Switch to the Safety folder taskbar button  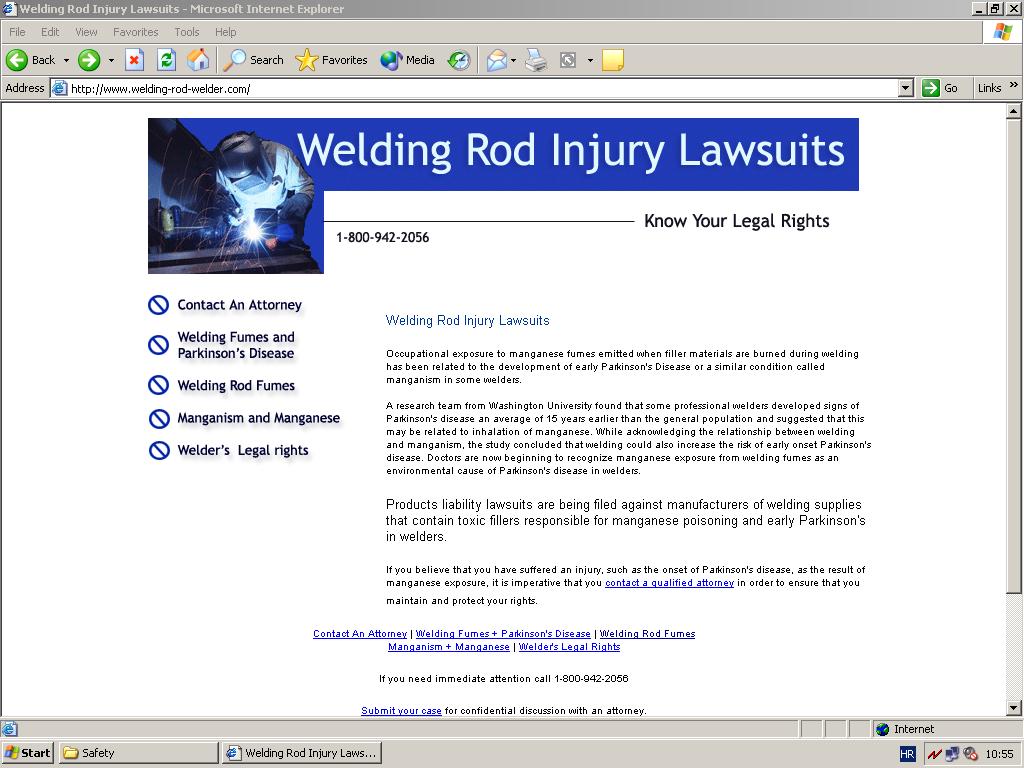(138, 754)
